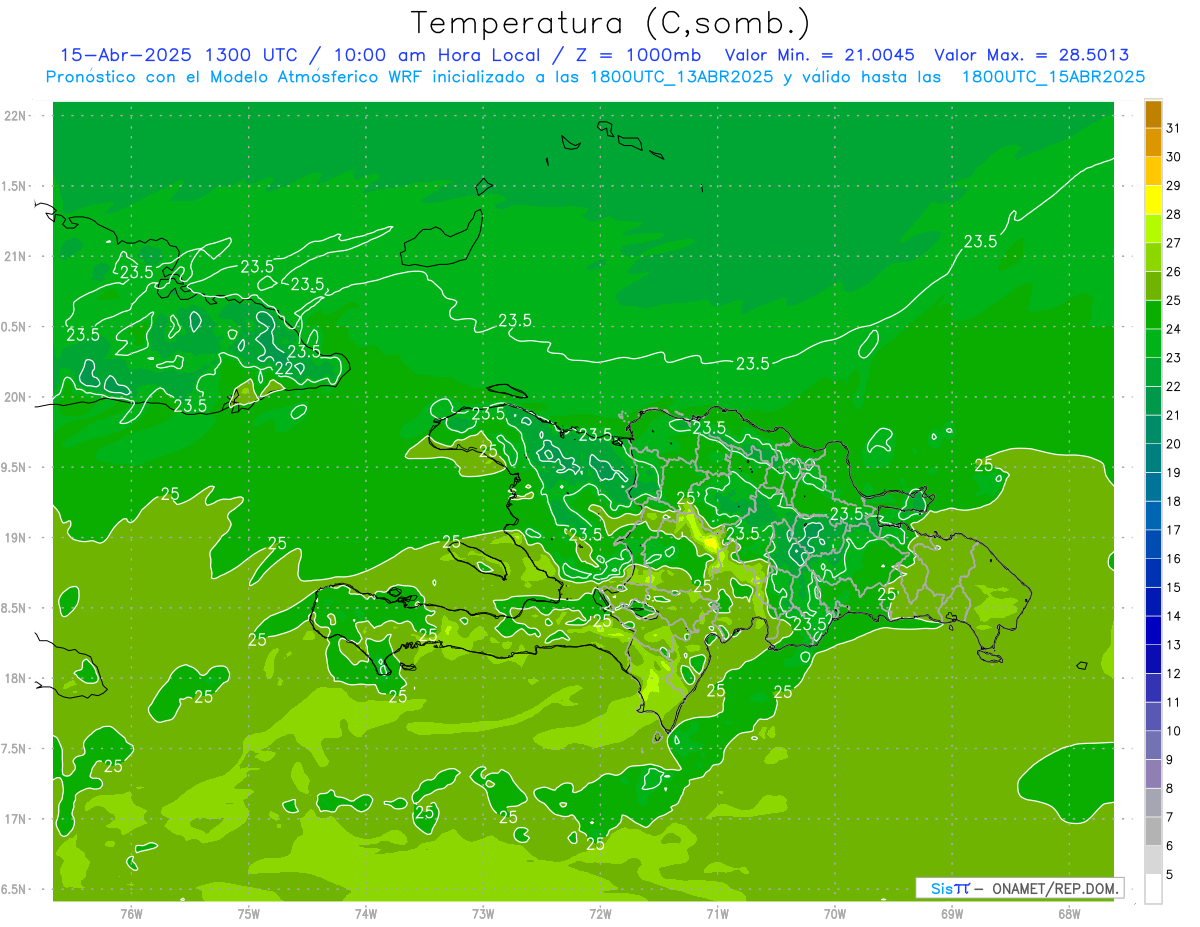Click the longitude axis label "68W"

(1069, 914)
